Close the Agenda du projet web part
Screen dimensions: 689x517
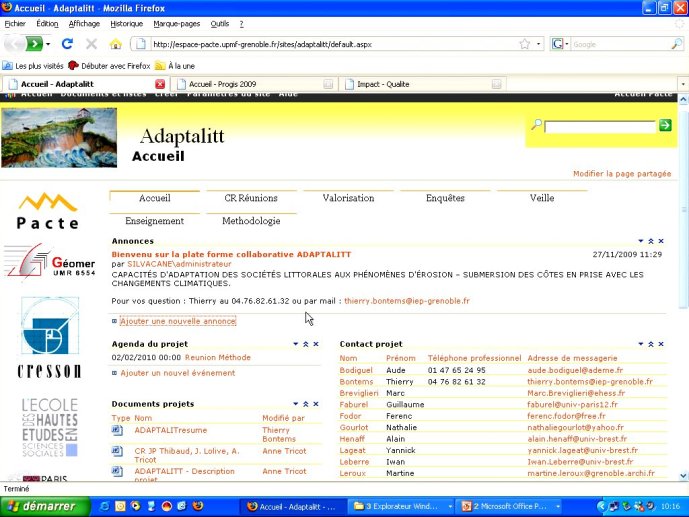316,344
